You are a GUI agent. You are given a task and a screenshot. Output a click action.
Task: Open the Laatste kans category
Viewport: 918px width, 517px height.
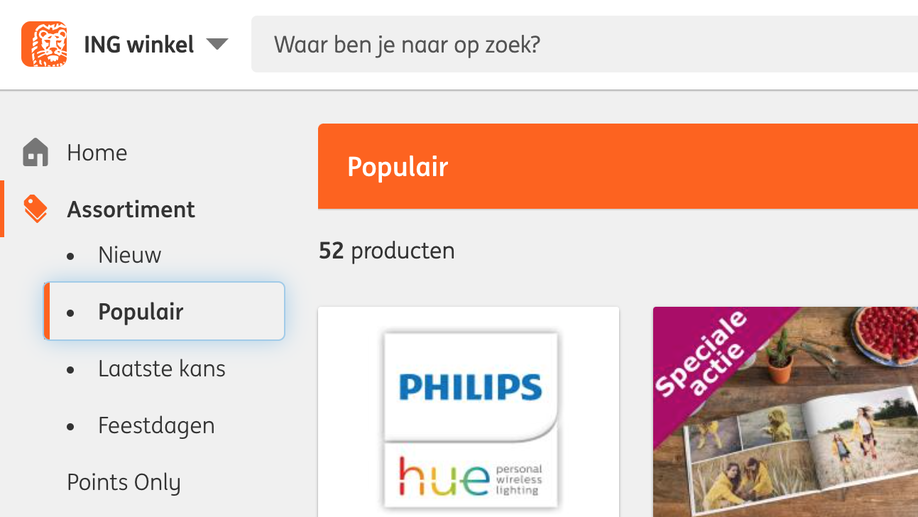(162, 369)
